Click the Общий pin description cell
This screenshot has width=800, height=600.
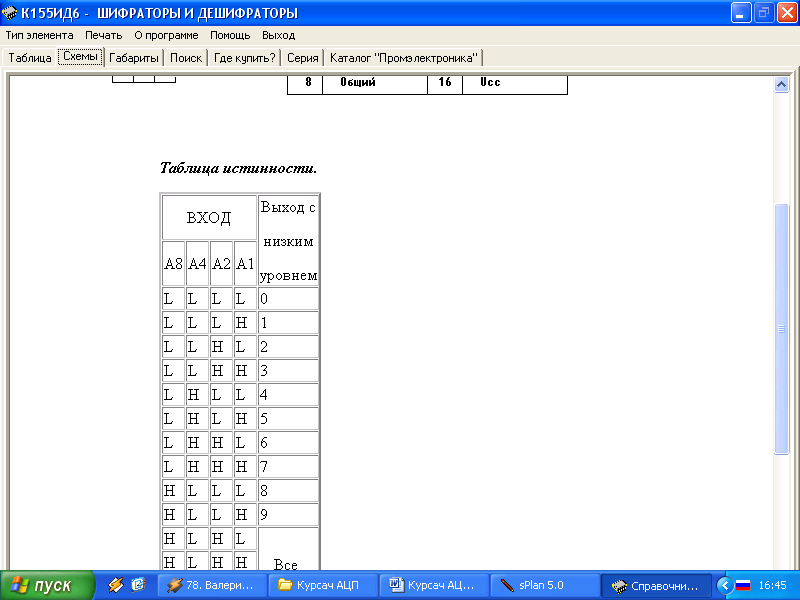(x=375, y=84)
